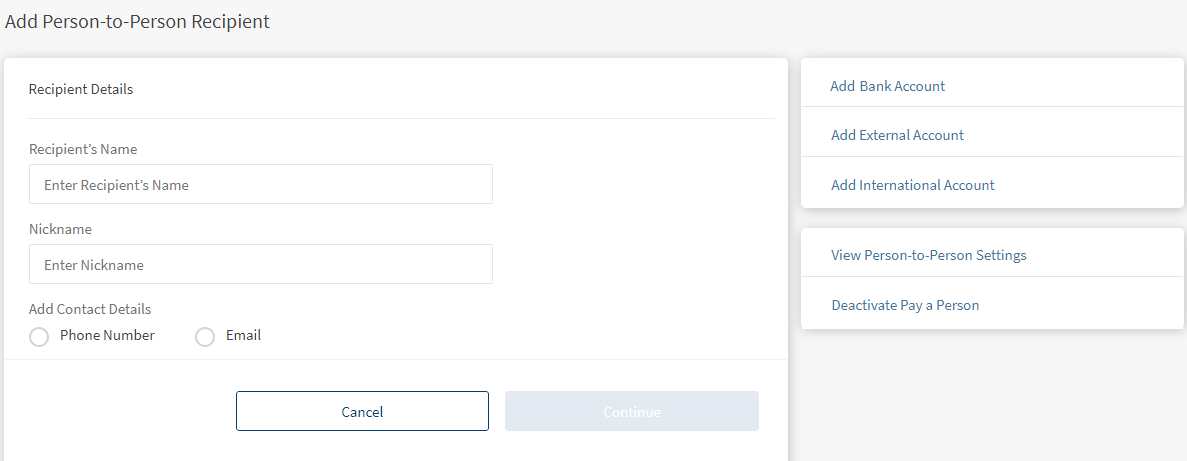Click the greyed-out Continue button
This screenshot has width=1187, height=461.
pos(631,411)
